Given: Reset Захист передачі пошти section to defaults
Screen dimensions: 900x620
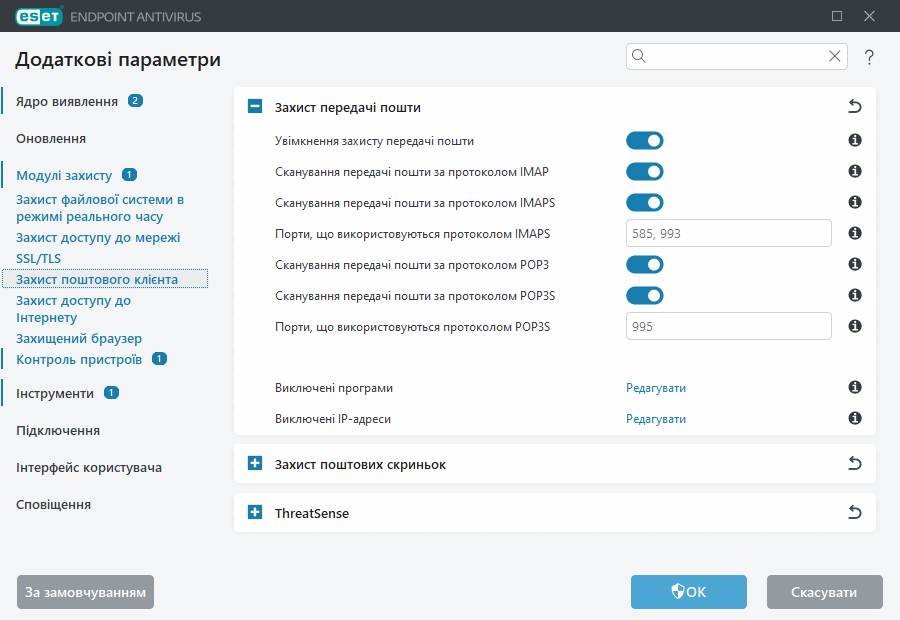Looking at the screenshot, I should click(x=855, y=106).
